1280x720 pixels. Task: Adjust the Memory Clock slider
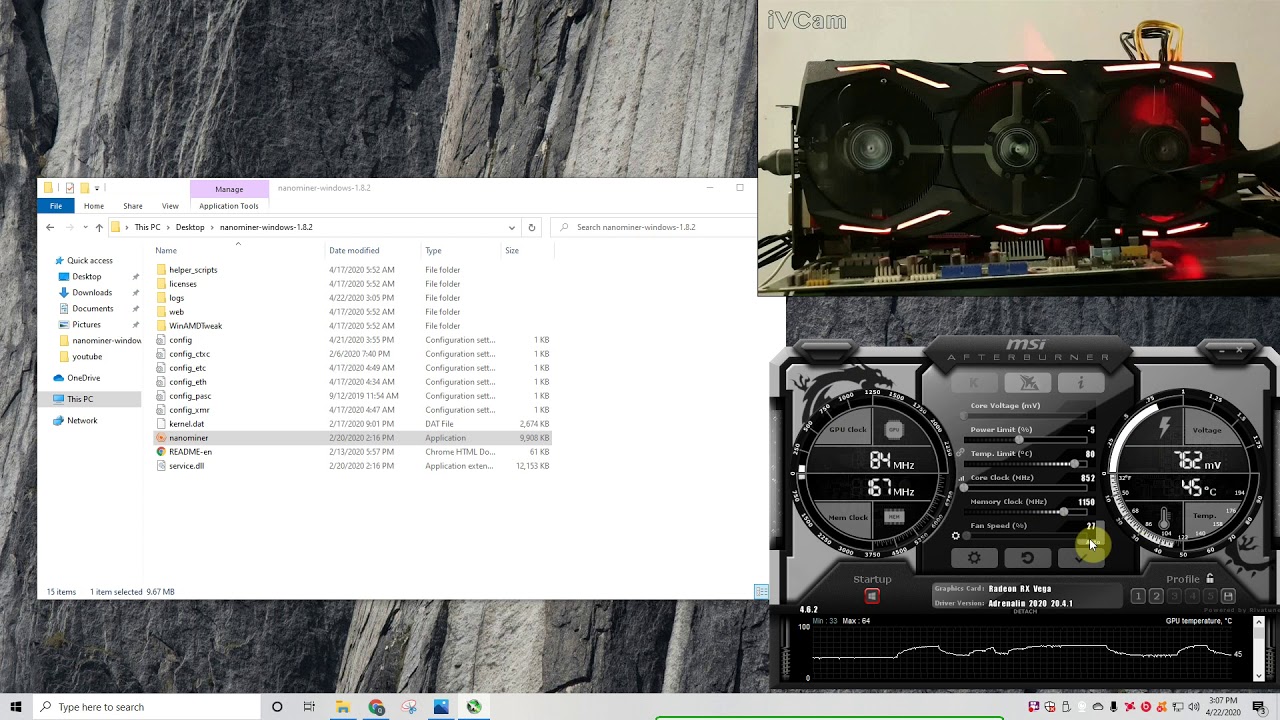1028,512
